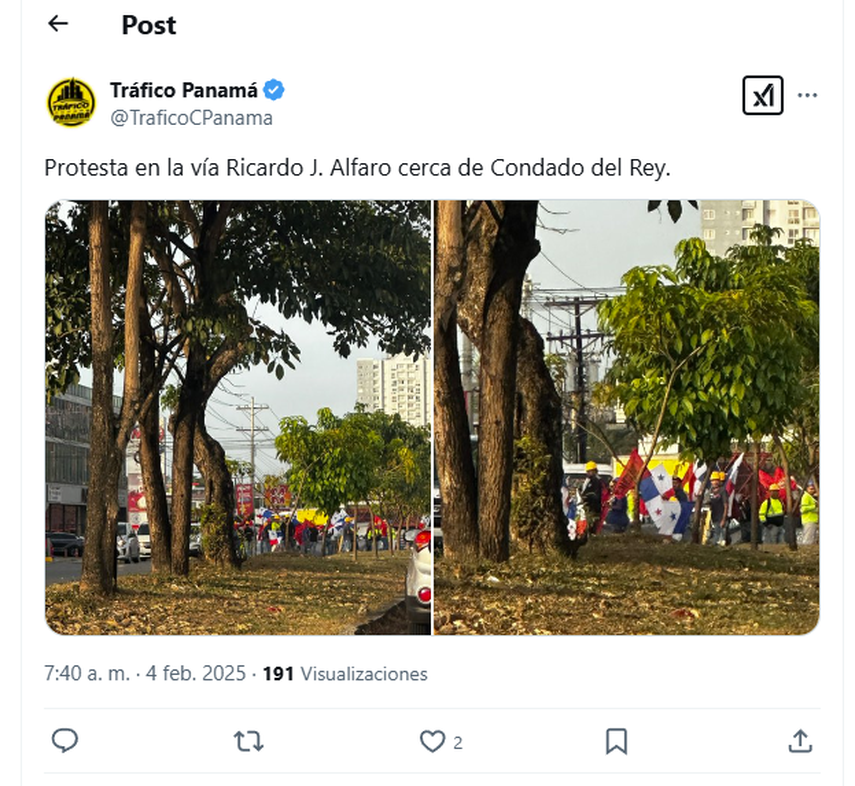Click the Tráfico Panamá display name
Image resolution: width=855 pixels, height=786 pixels.
[184, 90]
